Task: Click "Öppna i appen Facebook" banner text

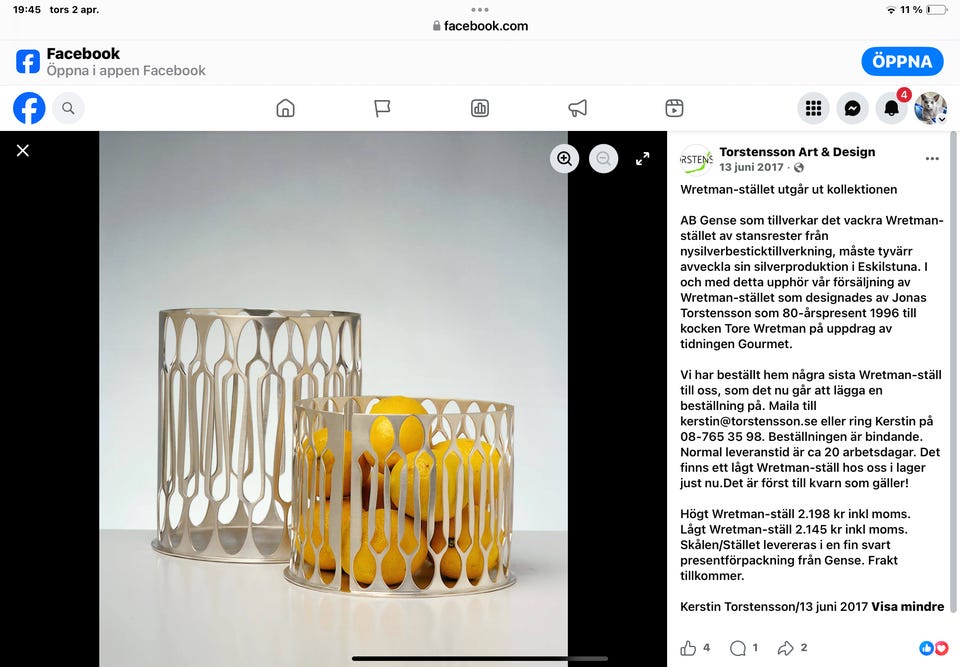Action: [126, 70]
